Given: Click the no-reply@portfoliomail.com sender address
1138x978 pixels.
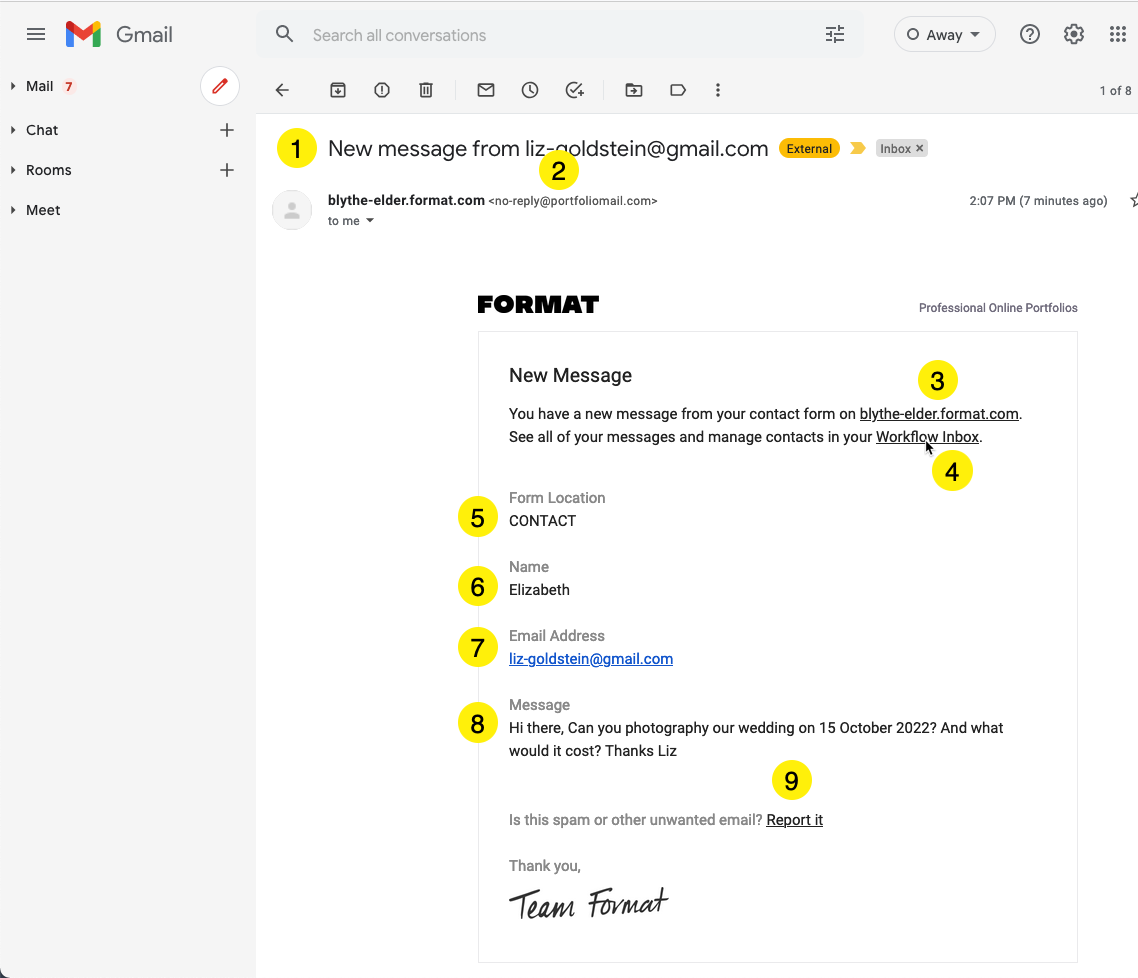Looking at the screenshot, I should [573, 201].
